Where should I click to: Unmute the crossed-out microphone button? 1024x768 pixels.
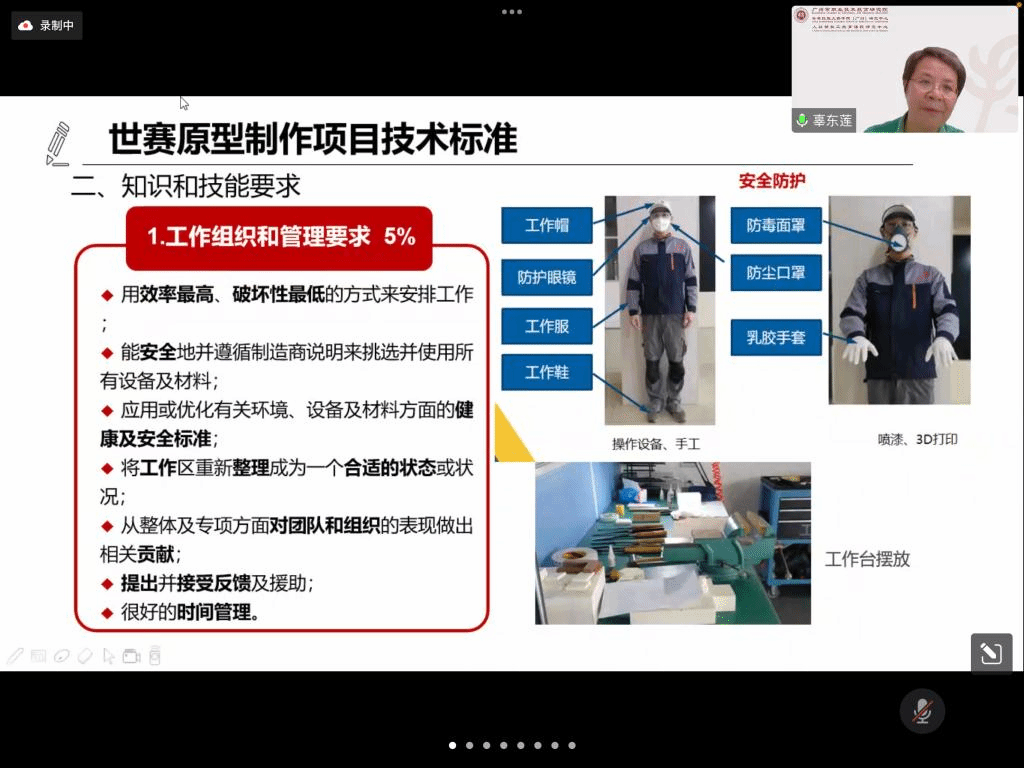coord(922,711)
